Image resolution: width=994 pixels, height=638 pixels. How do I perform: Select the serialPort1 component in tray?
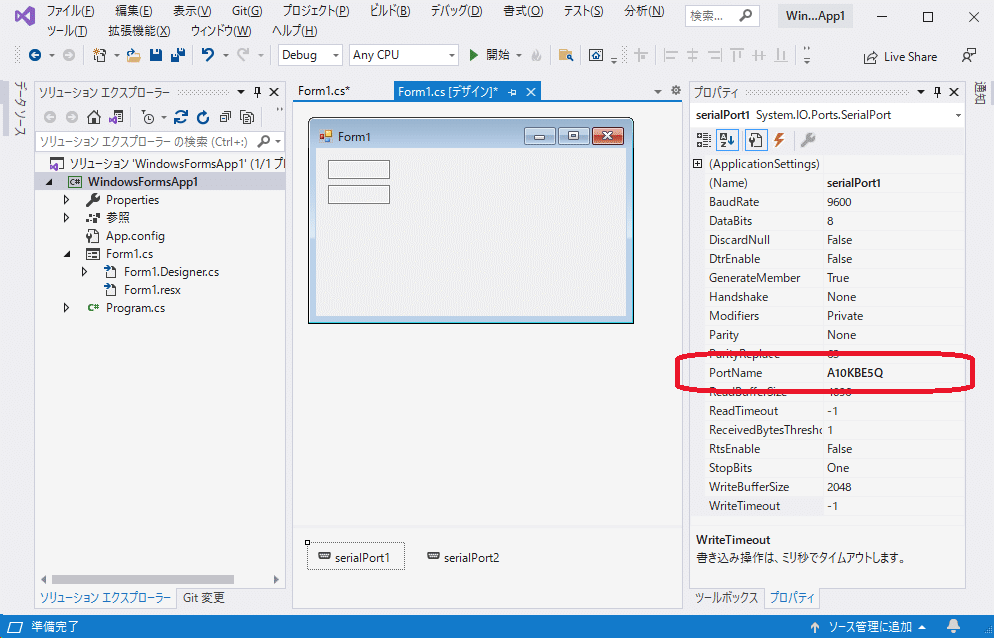(x=356, y=557)
